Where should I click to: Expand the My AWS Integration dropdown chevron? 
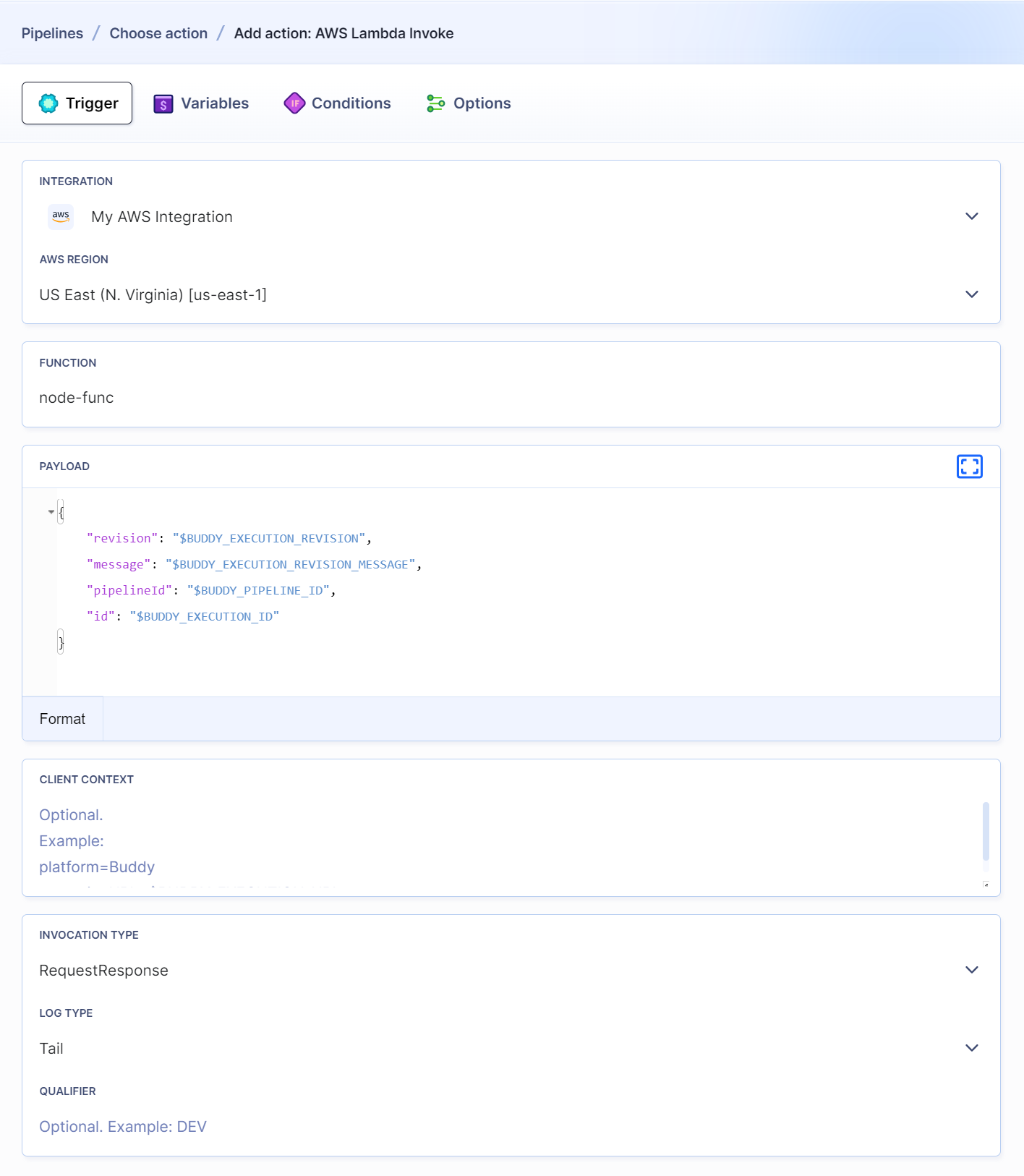[x=972, y=216]
